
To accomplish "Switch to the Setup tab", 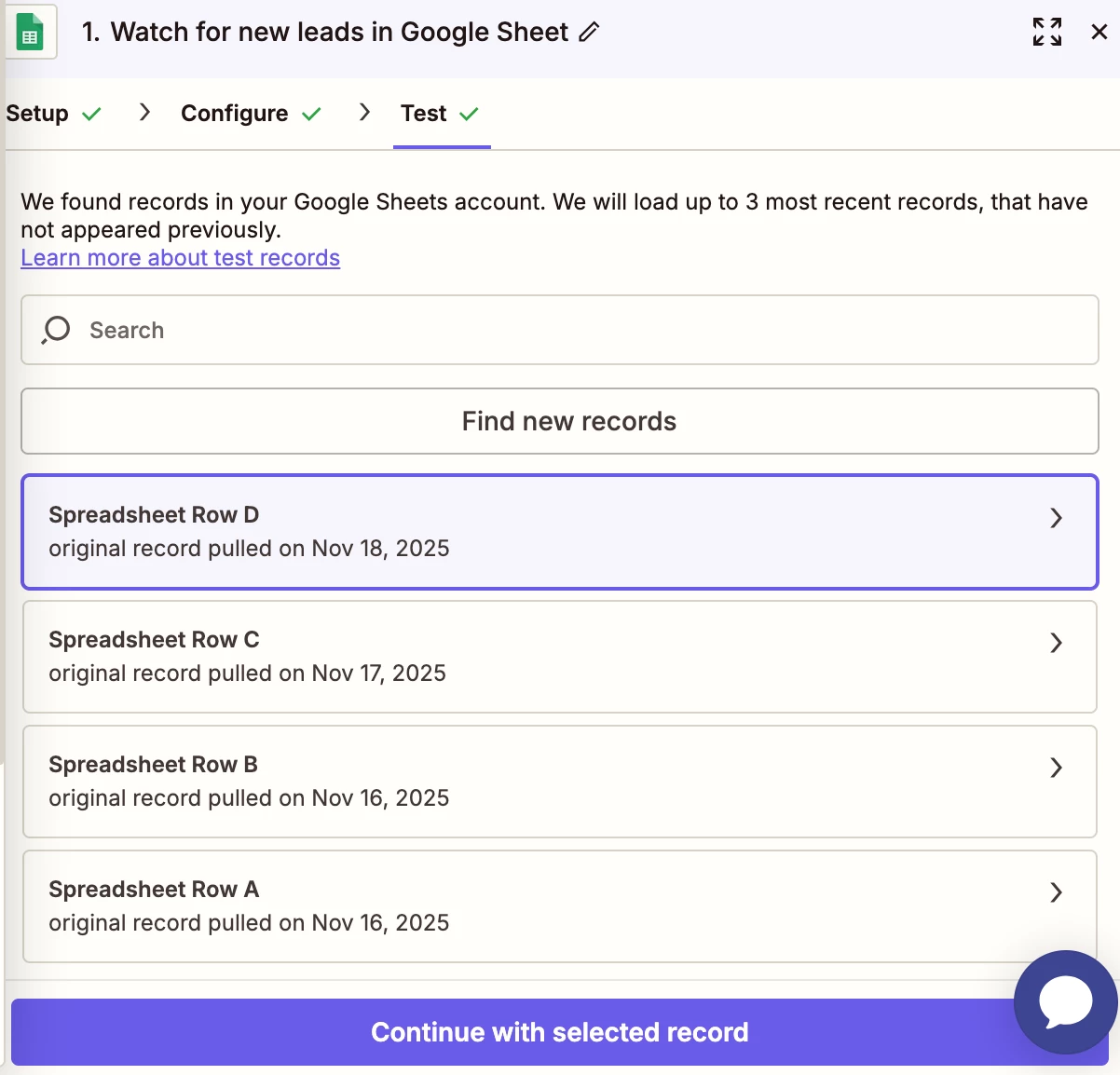I will [37, 114].
